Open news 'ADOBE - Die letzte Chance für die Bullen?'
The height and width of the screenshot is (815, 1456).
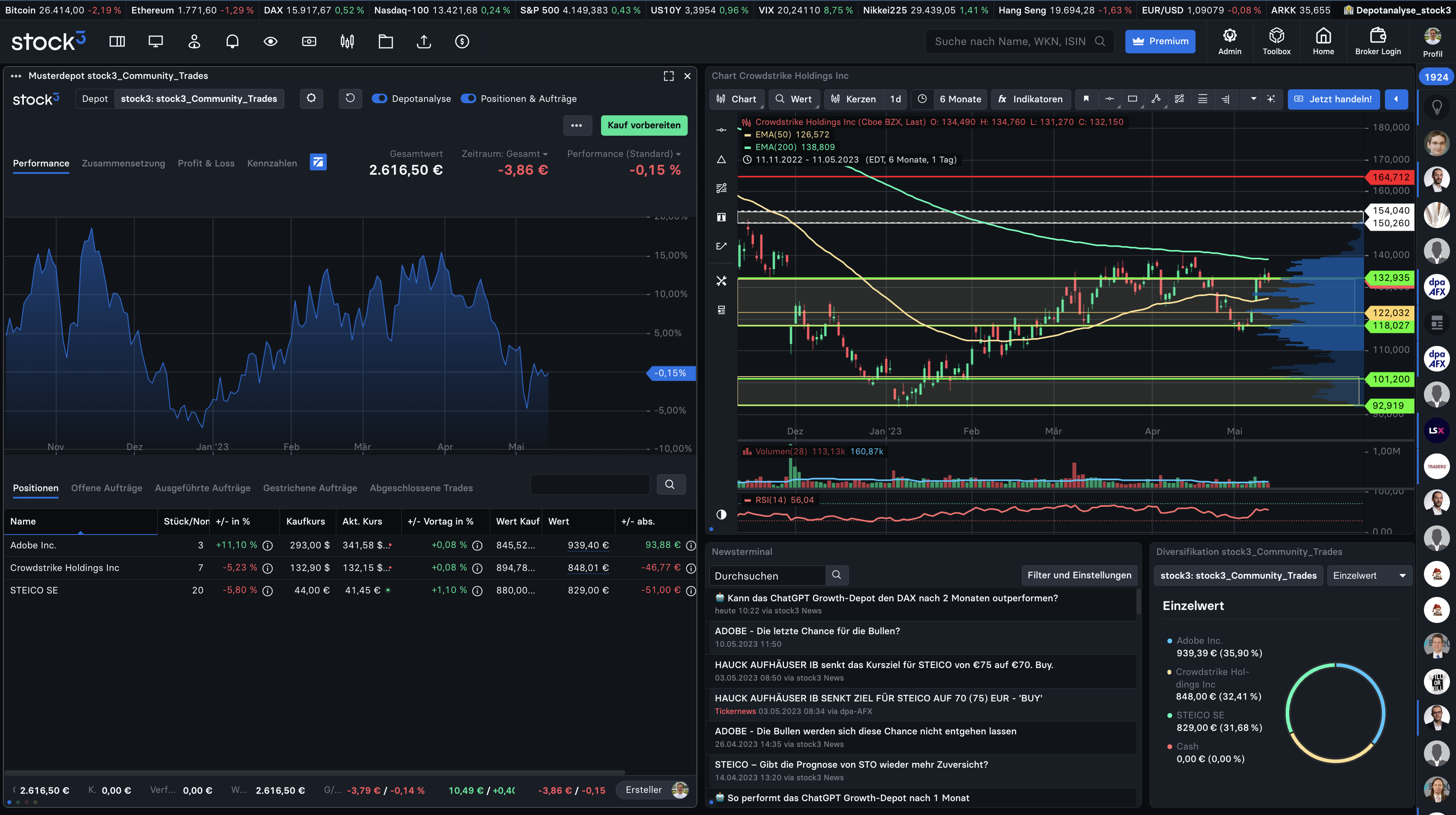pos(807,631)
